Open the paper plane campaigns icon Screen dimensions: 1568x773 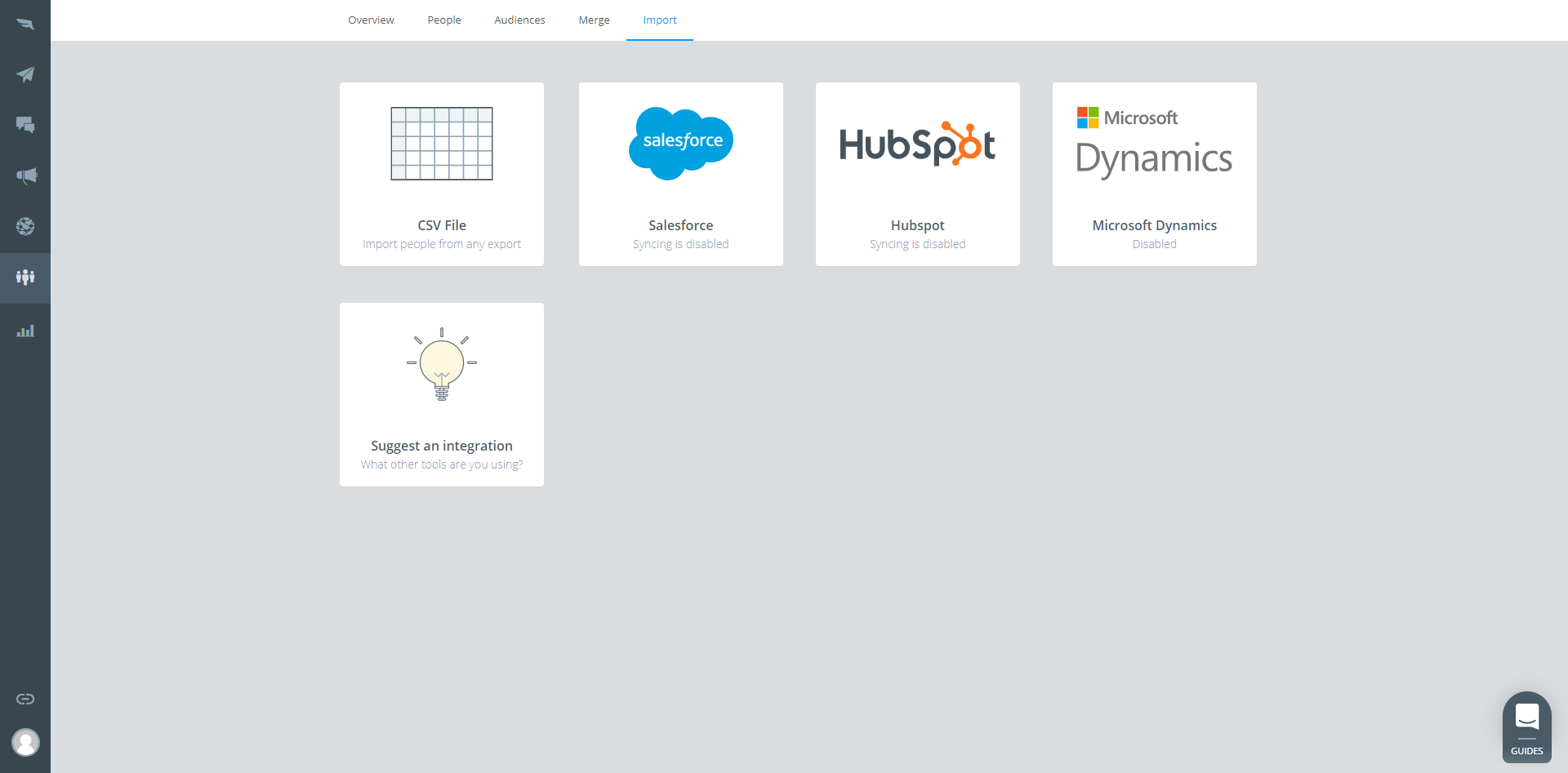[25, 75]
